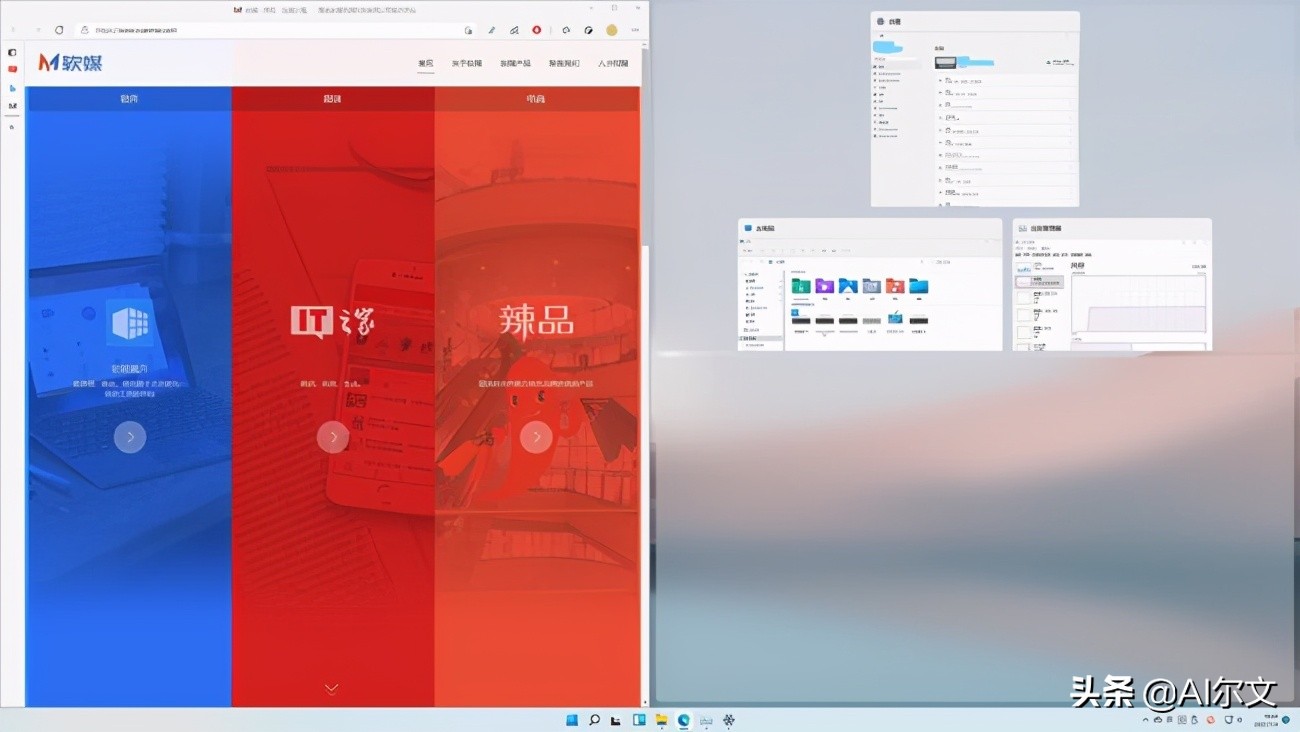1300x732 pixels.
Task: Click the Edge profile avatar icon
Action: tap(612, 30)
